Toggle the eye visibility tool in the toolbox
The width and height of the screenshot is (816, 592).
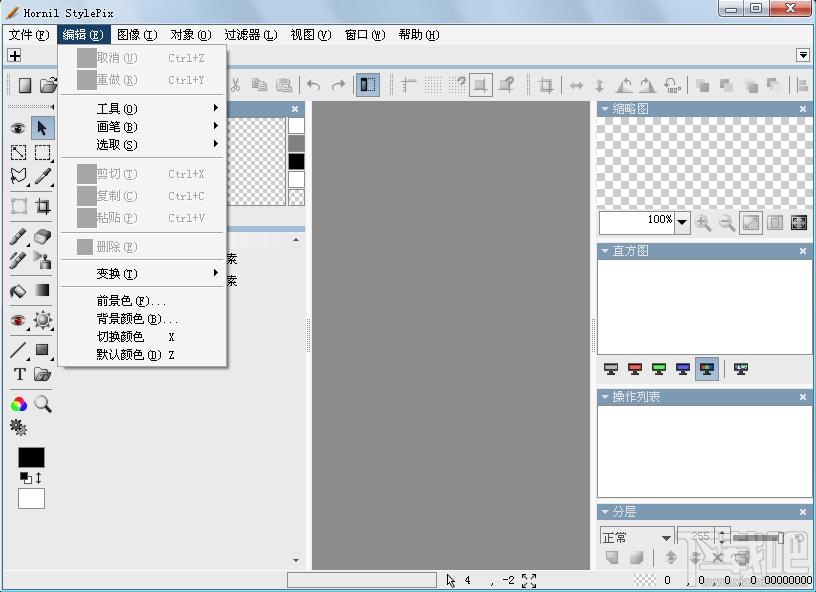pos(19,127)
